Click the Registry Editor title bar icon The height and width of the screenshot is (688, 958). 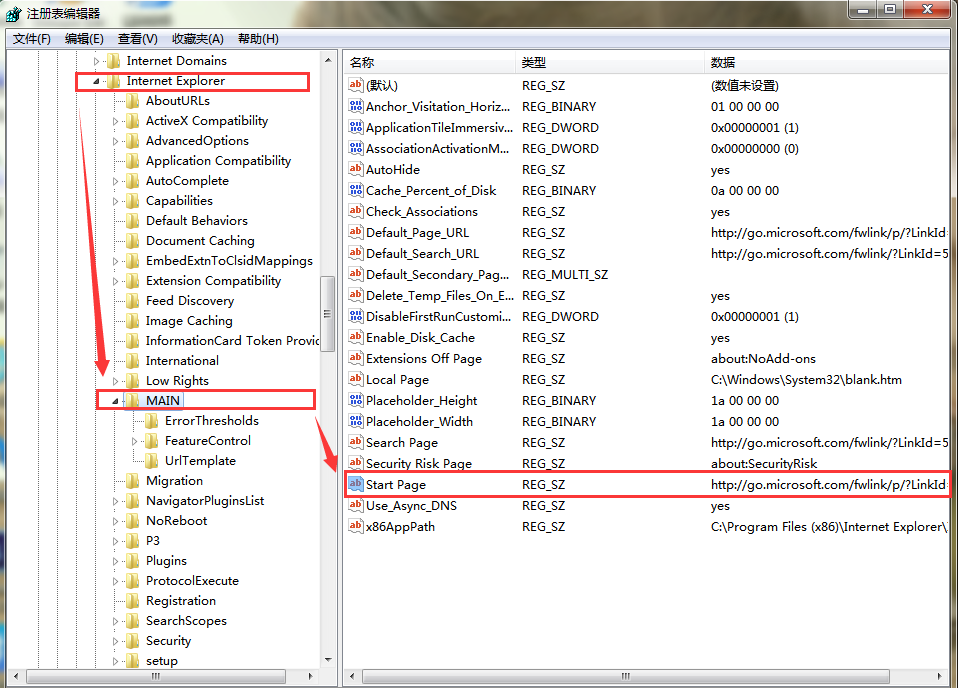[13, 13]
